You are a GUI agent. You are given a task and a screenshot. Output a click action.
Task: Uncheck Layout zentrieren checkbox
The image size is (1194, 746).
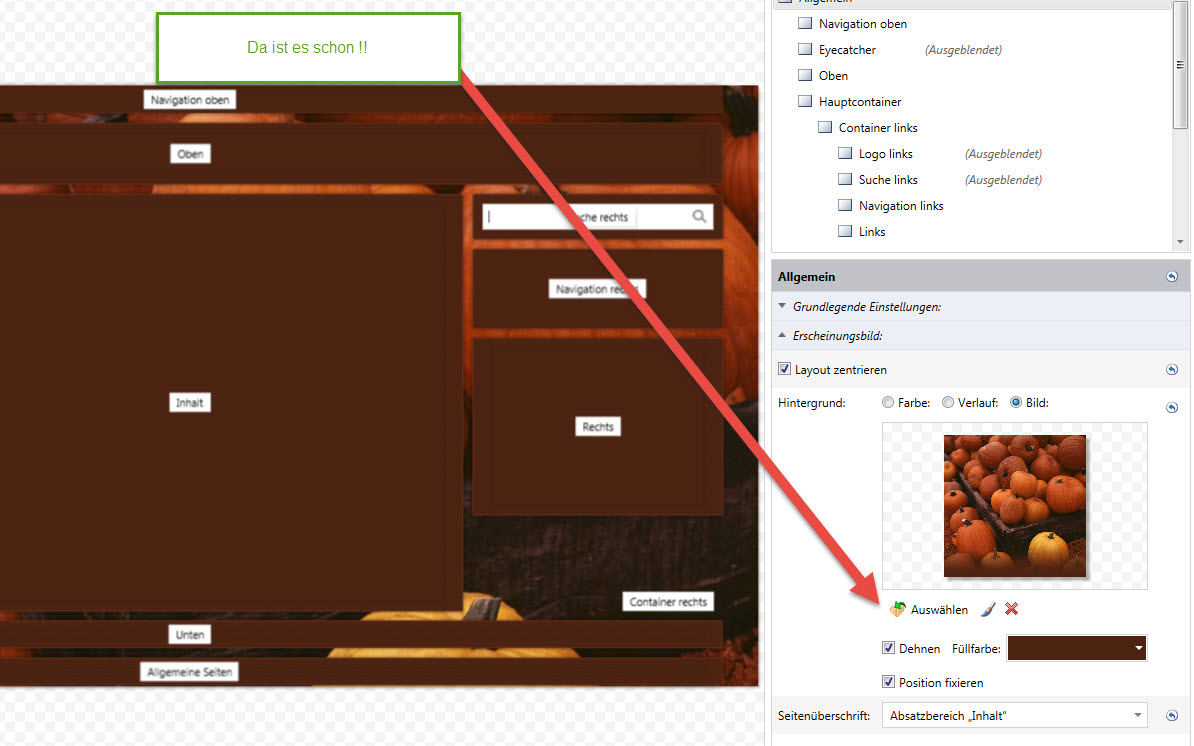click(x=784, y=369)
